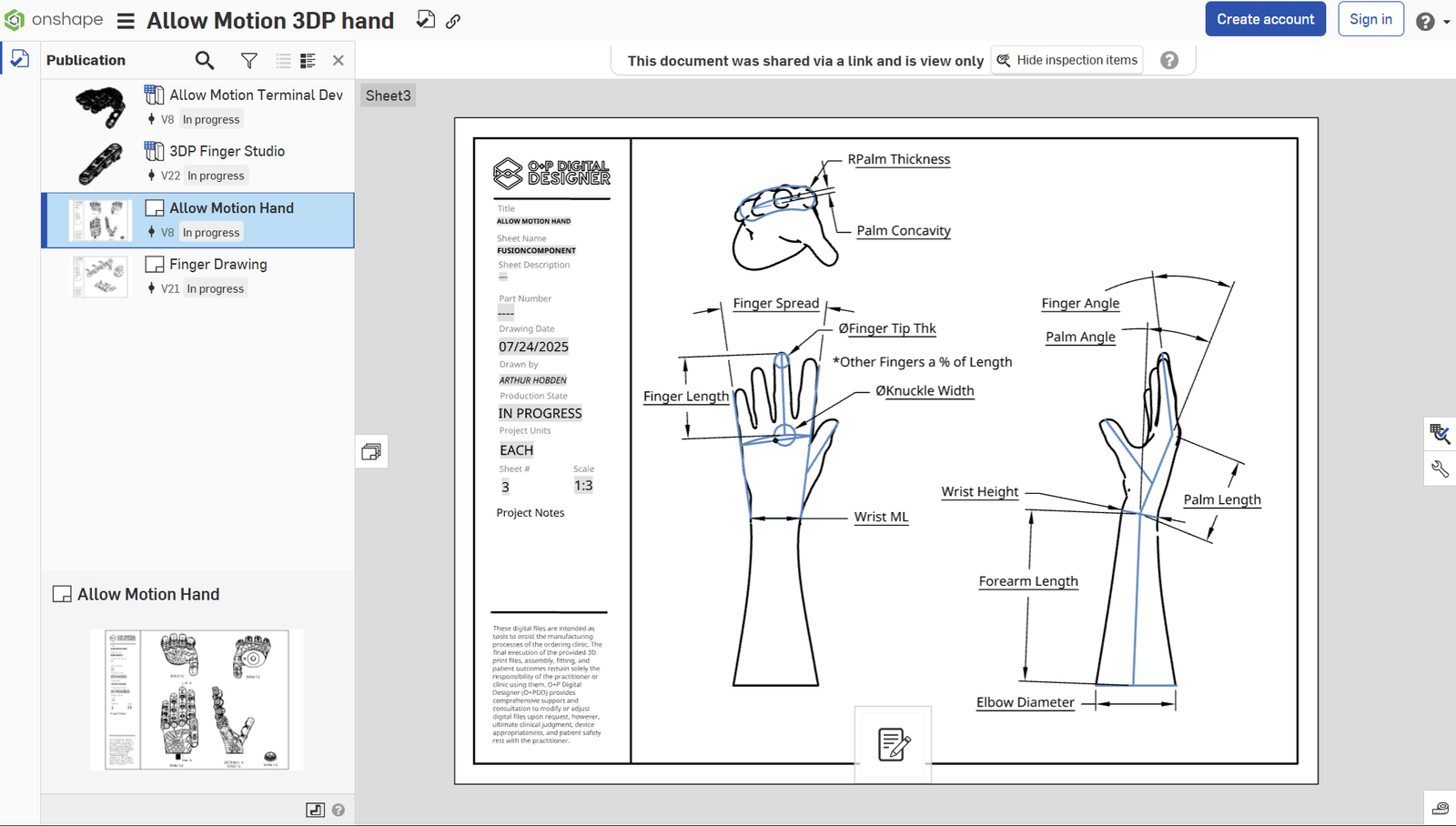Switch to detailed list view in Publication panel
The image size is (1456, 826).
(x=308, y=60)
